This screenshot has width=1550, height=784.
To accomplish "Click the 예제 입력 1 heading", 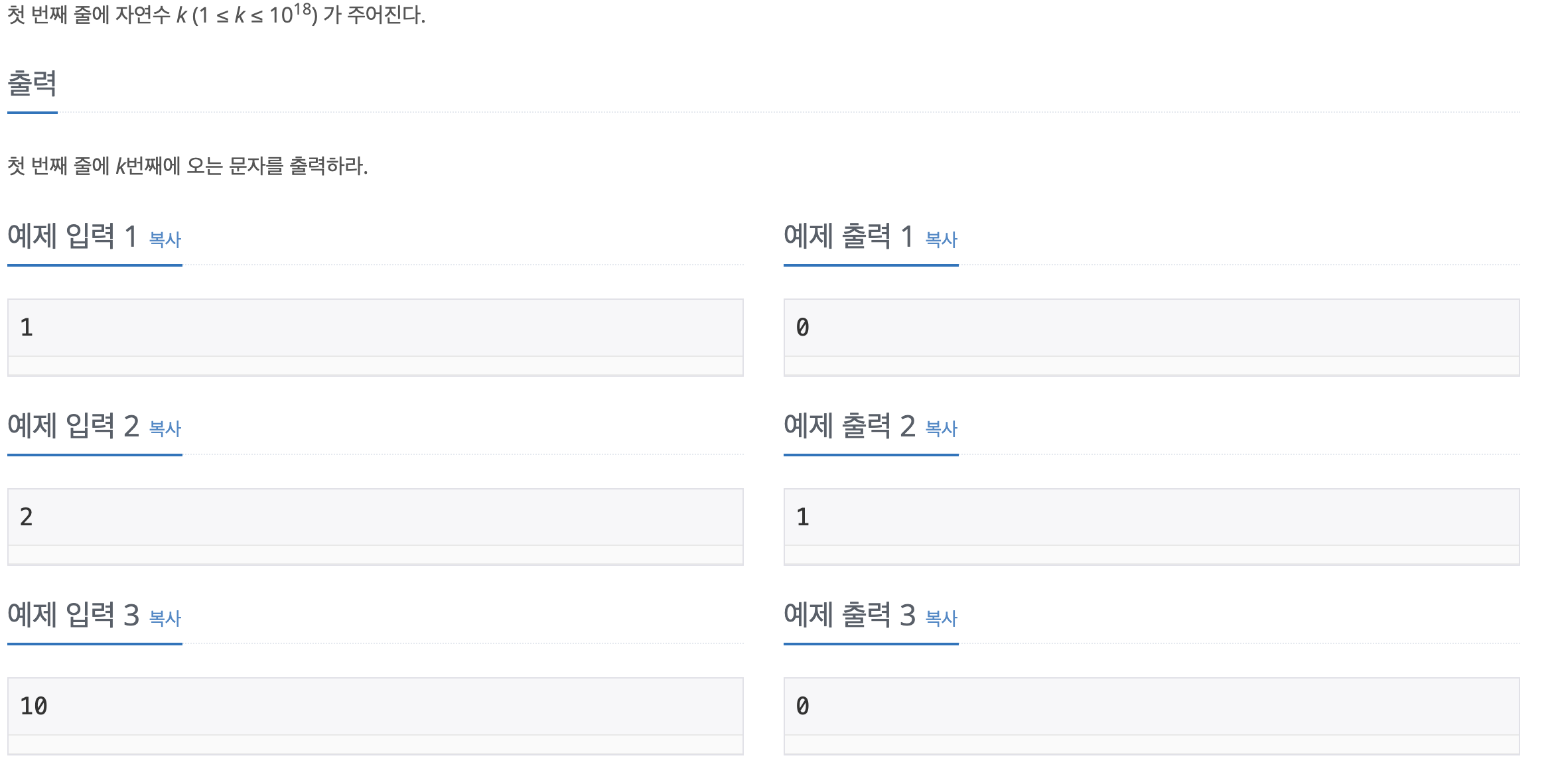I will coord(72,236).
